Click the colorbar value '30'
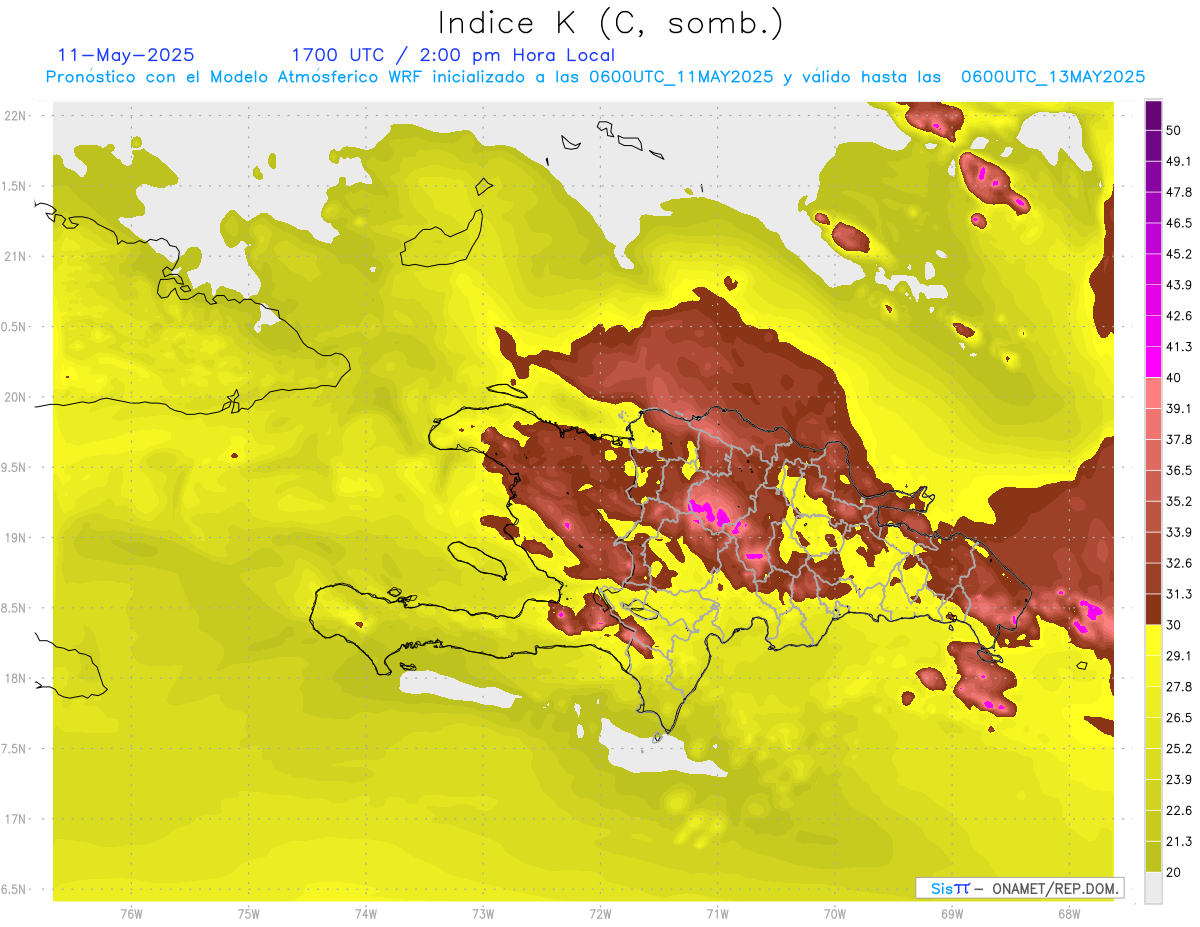Screen dimensions: 1200x927 [x=1174, y=625]
